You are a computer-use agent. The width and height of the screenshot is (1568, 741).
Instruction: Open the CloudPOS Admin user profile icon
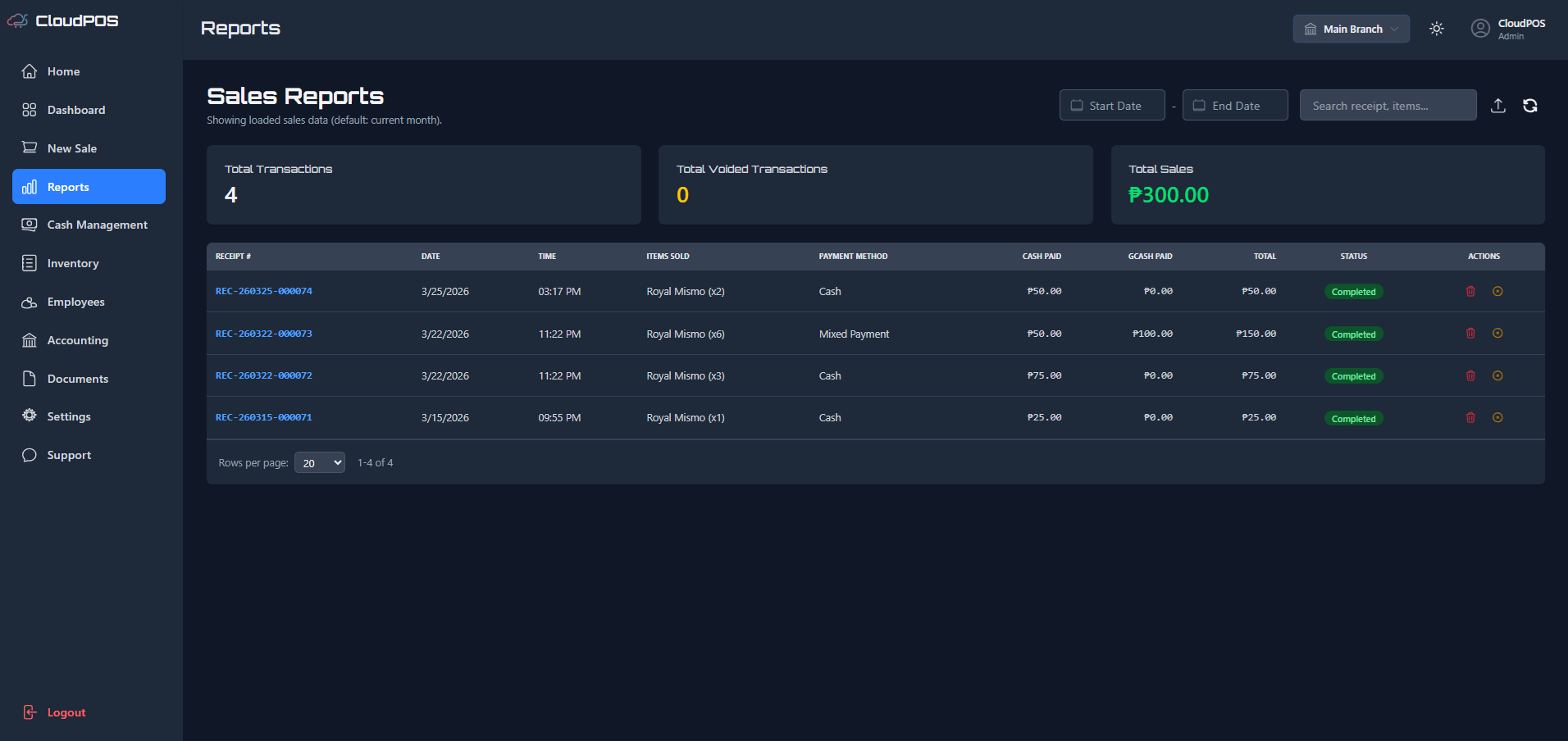(x=1480, y=29)
